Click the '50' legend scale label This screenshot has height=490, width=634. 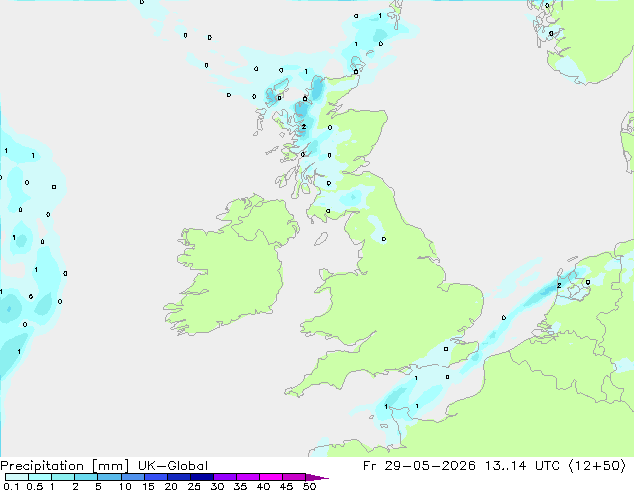(309, 486)
